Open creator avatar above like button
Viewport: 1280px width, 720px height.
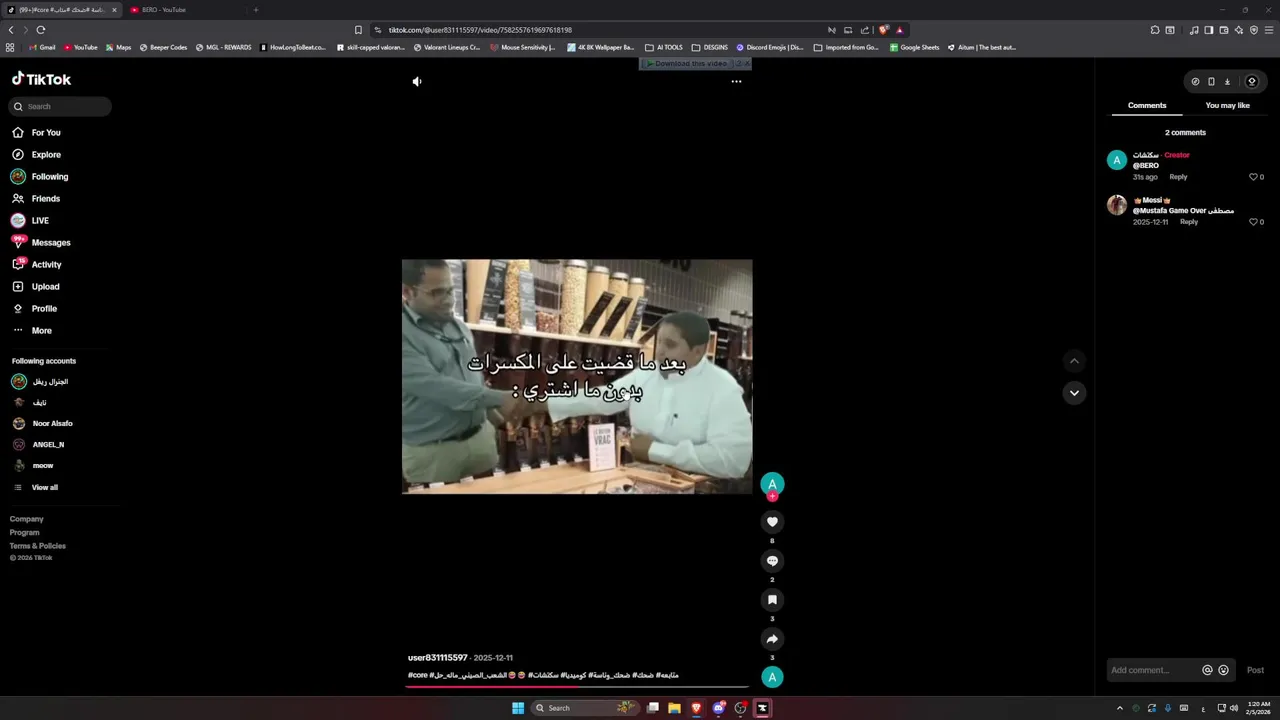click(772, 485)
